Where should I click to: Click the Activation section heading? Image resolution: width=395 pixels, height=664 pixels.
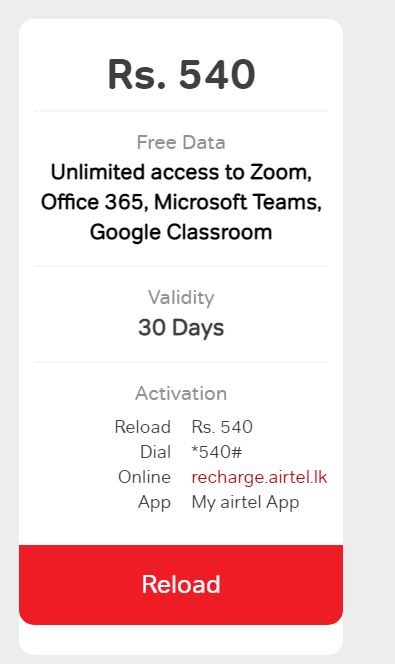181,394
